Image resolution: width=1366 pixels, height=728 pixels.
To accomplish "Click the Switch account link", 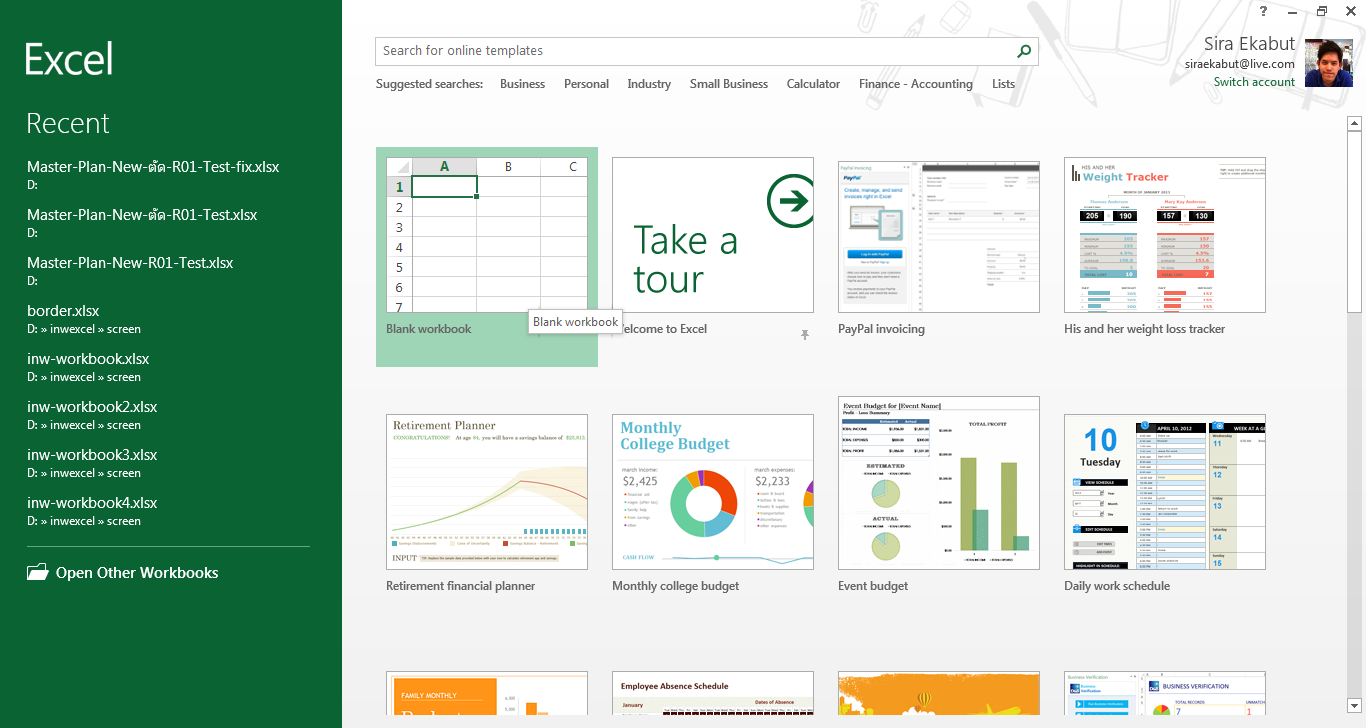I will coord(1254,82).
